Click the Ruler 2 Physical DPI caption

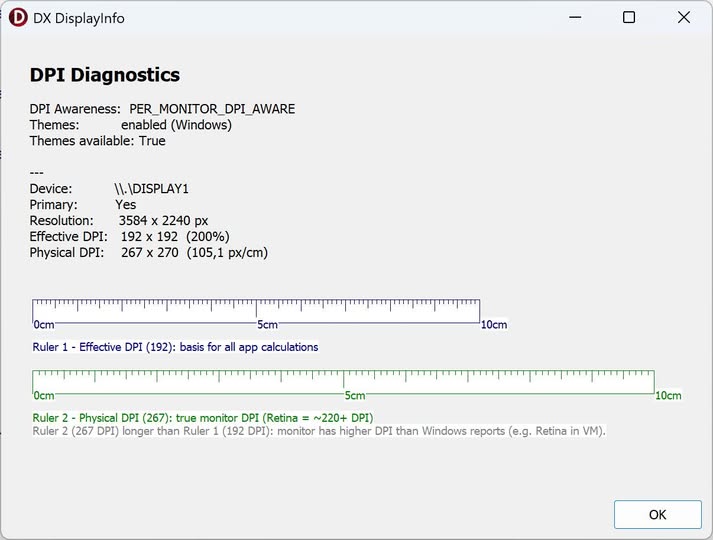coord(203,418)
